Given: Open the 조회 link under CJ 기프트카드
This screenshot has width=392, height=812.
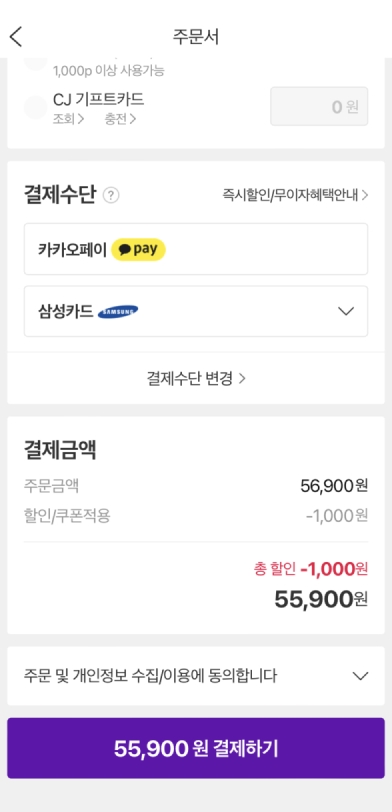Looking at the screenshot, I should coord(68,120).
